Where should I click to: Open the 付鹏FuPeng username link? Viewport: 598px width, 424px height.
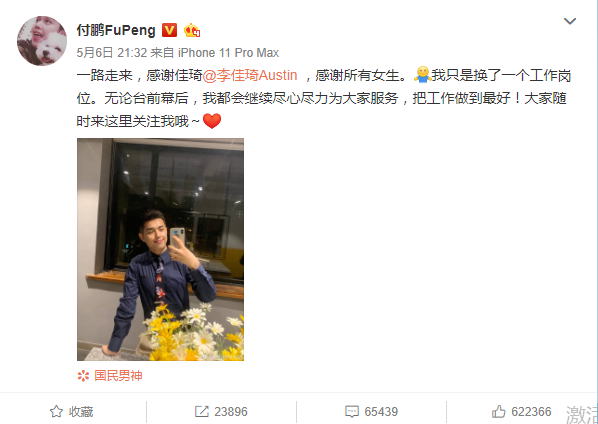(116, 30)
